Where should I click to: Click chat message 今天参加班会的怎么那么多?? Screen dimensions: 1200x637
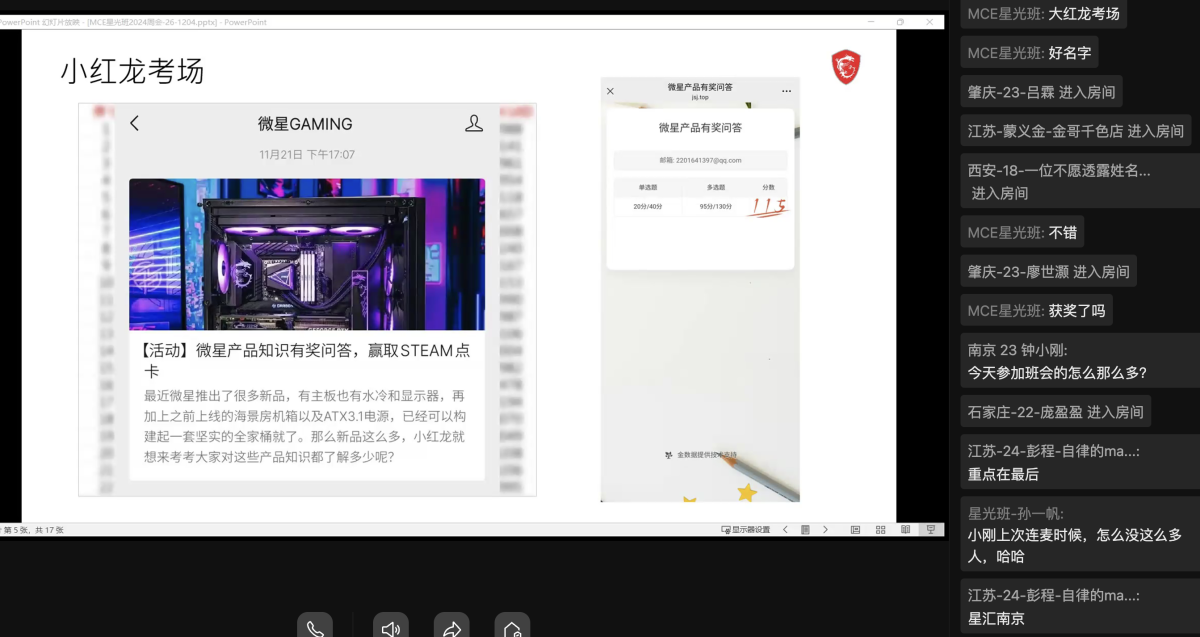1056,373
